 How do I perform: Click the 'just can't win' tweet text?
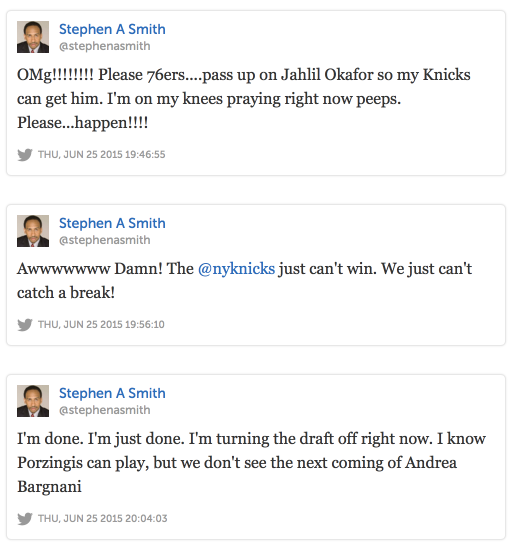click(x=244, y=281)
